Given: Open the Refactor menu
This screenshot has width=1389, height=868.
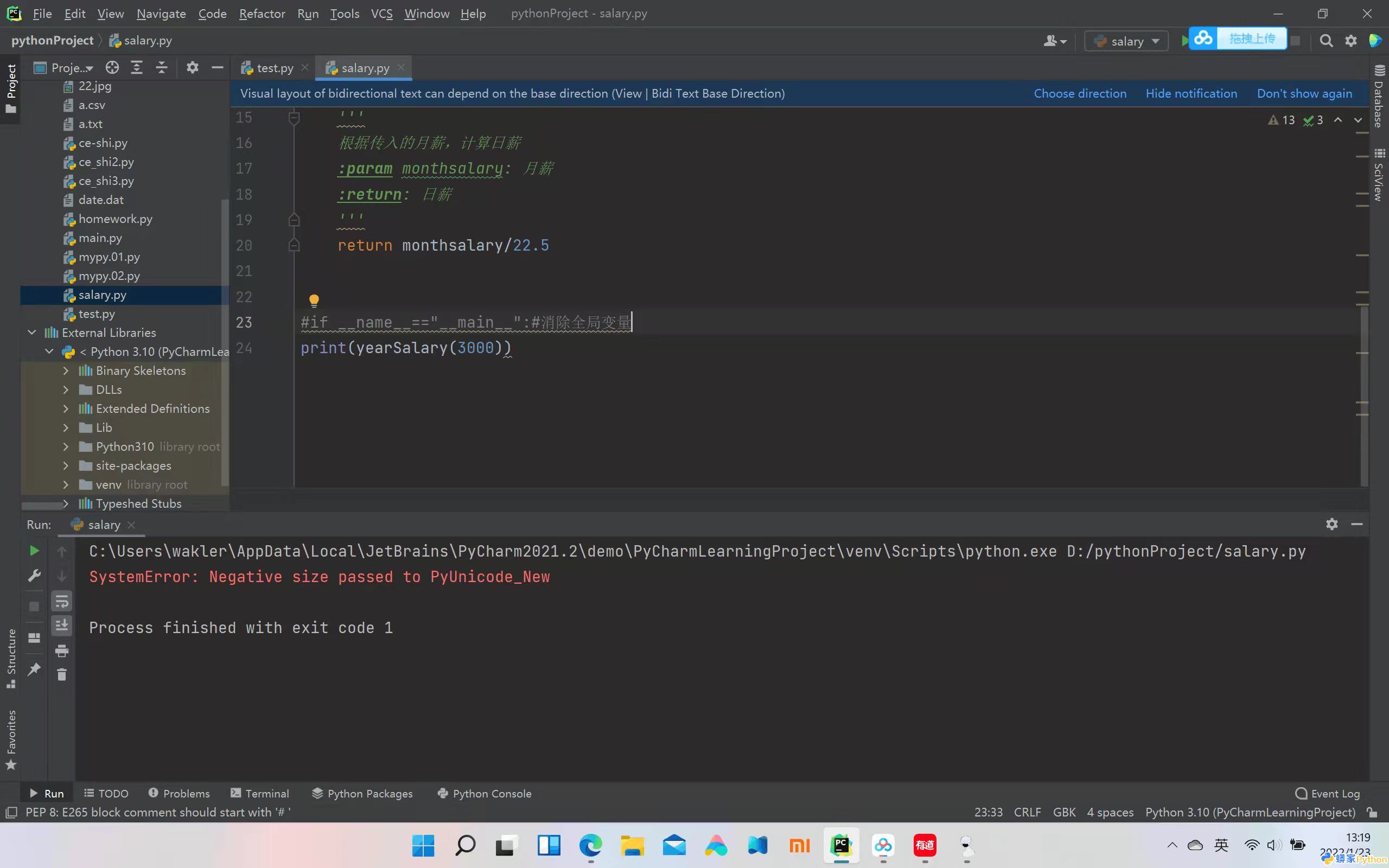Looking at the screenshot, I should coord(262,13).
